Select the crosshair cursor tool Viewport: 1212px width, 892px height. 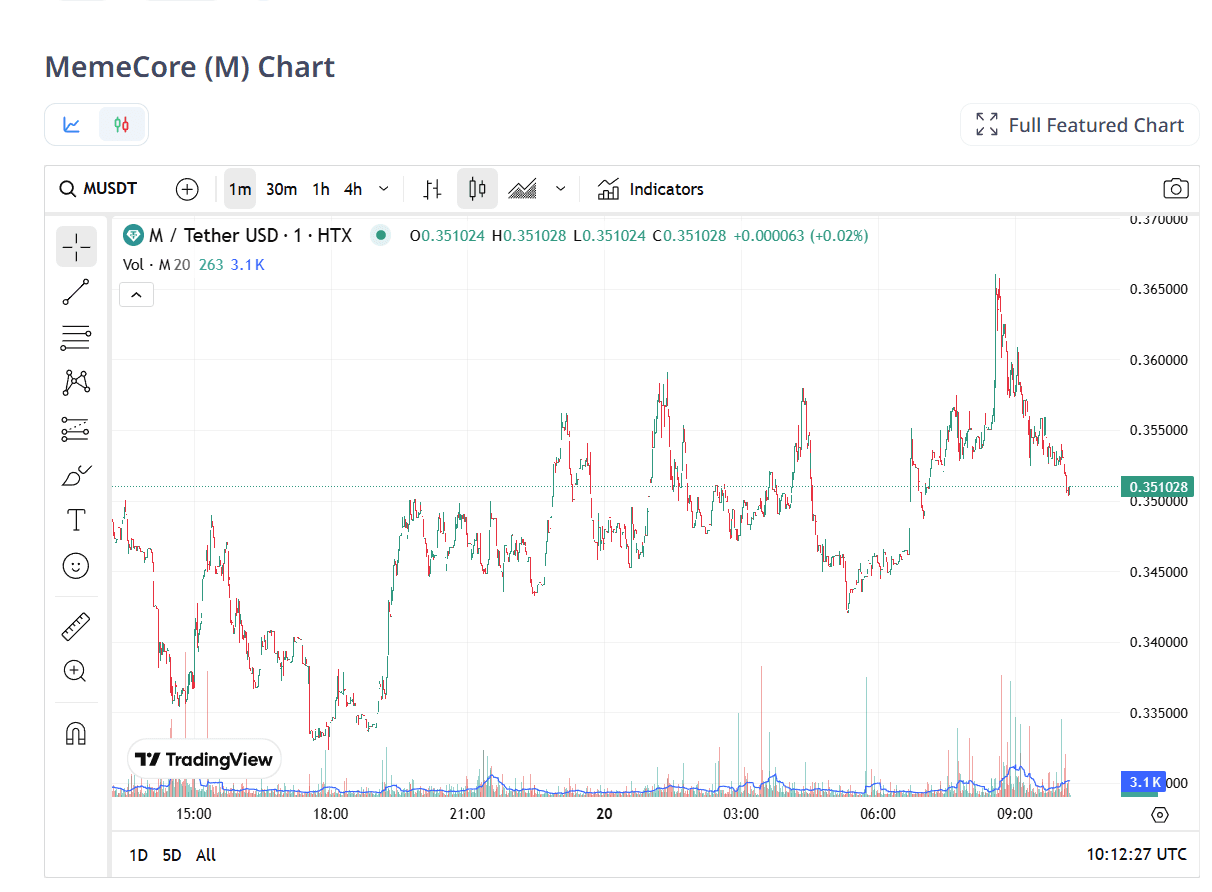pos(76,246)
